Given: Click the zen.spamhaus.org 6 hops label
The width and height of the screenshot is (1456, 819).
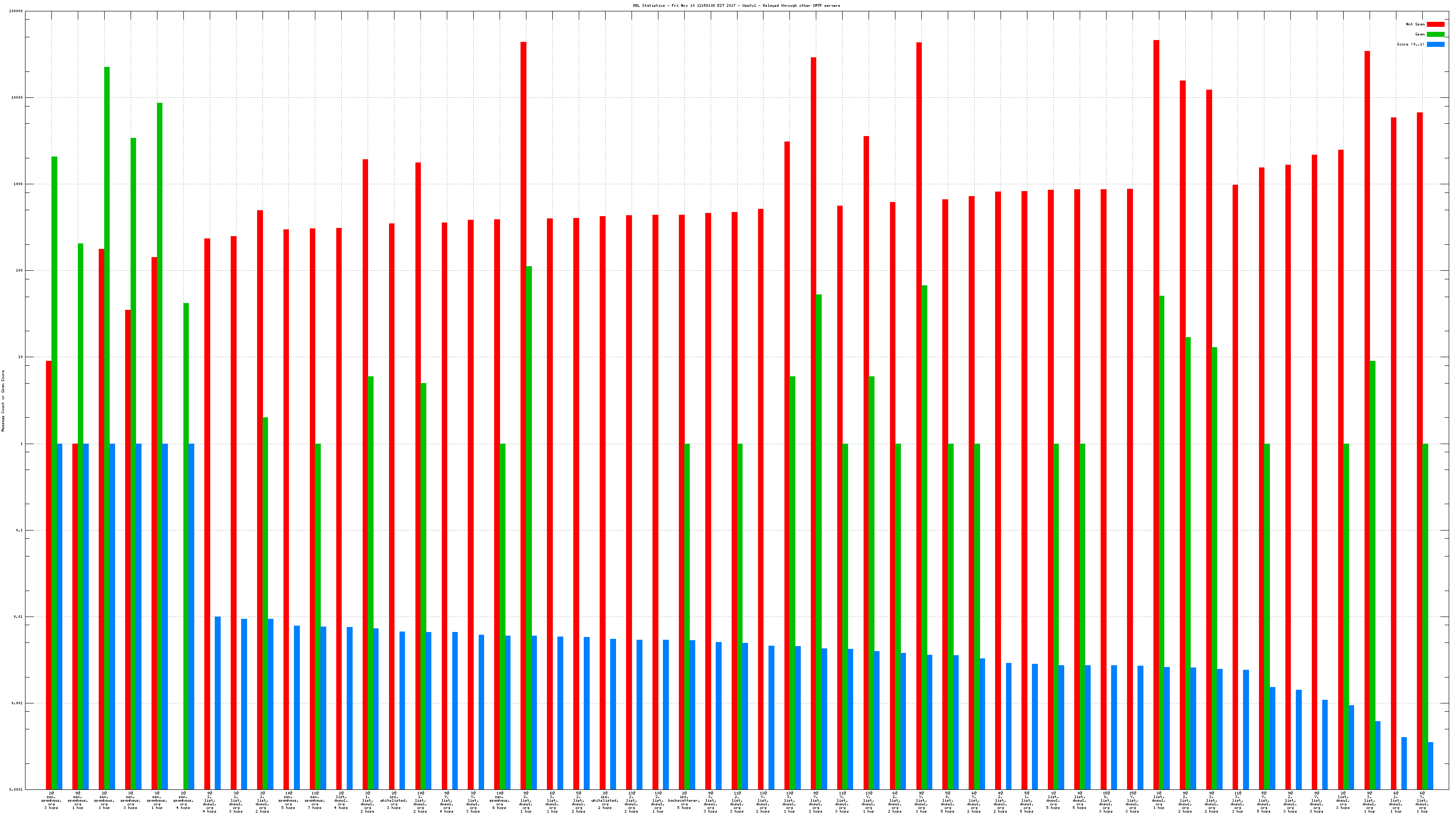Looking at the screenshot, I should pyautogui.click(x=500, y=800).
